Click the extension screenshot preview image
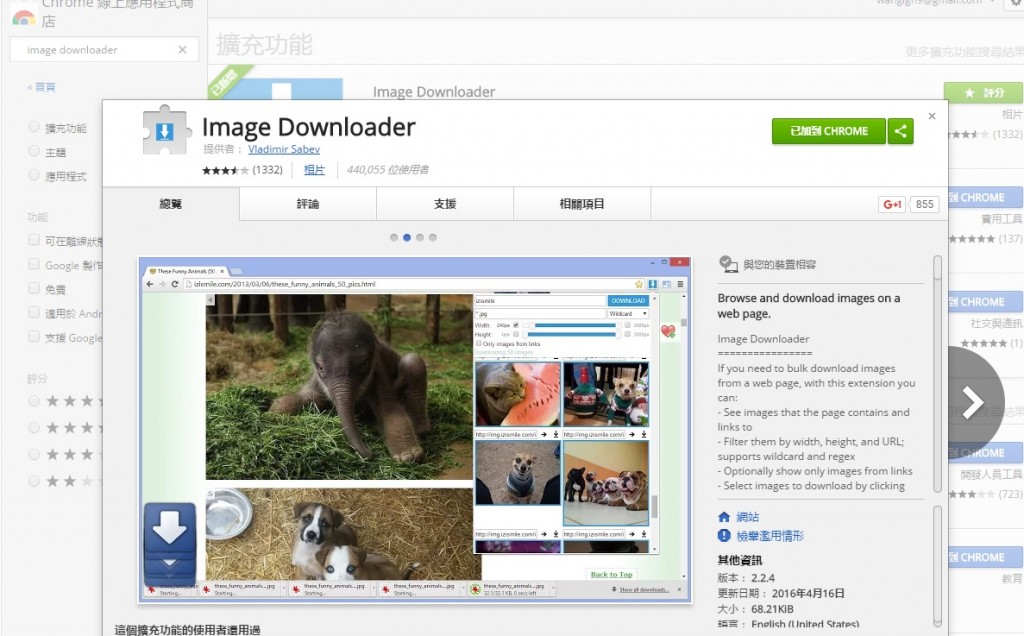The width and height of the screenshot is (1024, 636). [415, 430]
